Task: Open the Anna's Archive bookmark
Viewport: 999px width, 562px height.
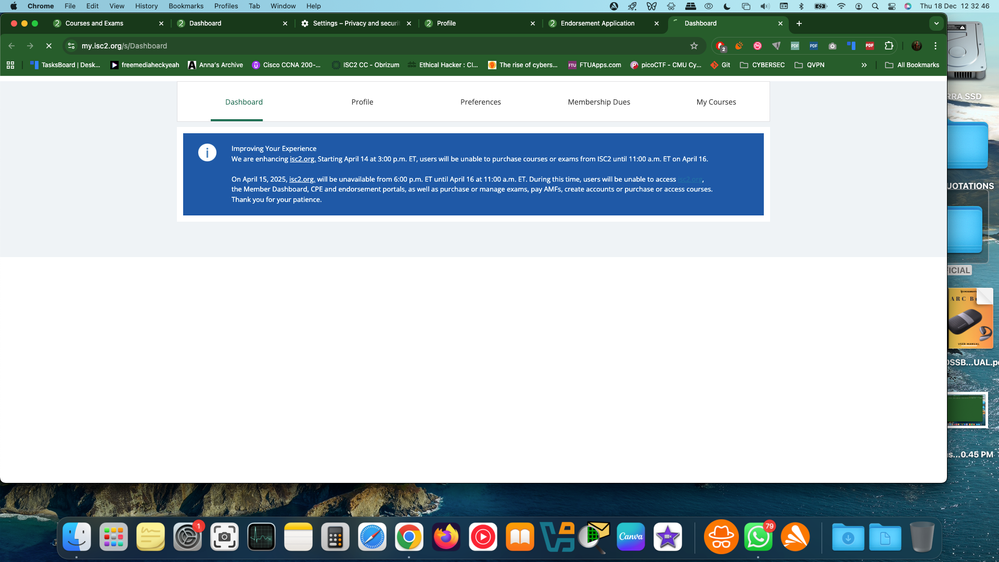Action: click(215, 65)
